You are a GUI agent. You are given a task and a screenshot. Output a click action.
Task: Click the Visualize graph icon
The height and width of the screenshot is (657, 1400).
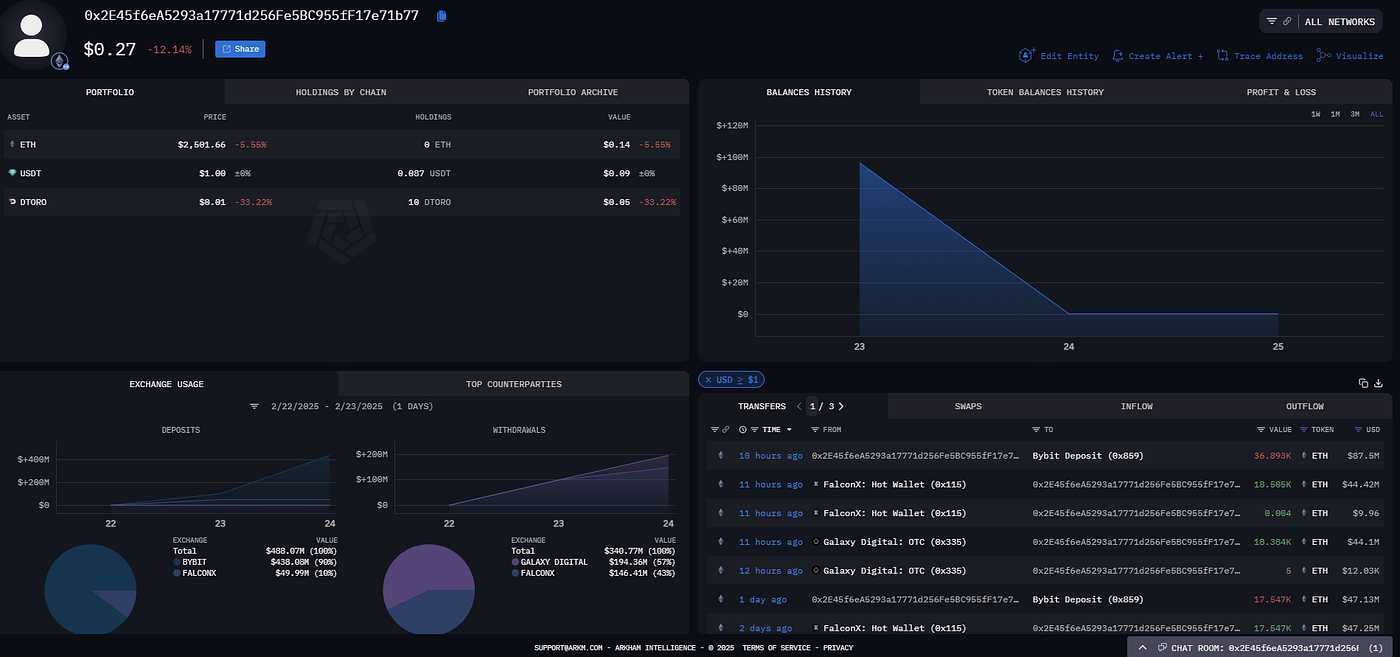[1324, 56]
